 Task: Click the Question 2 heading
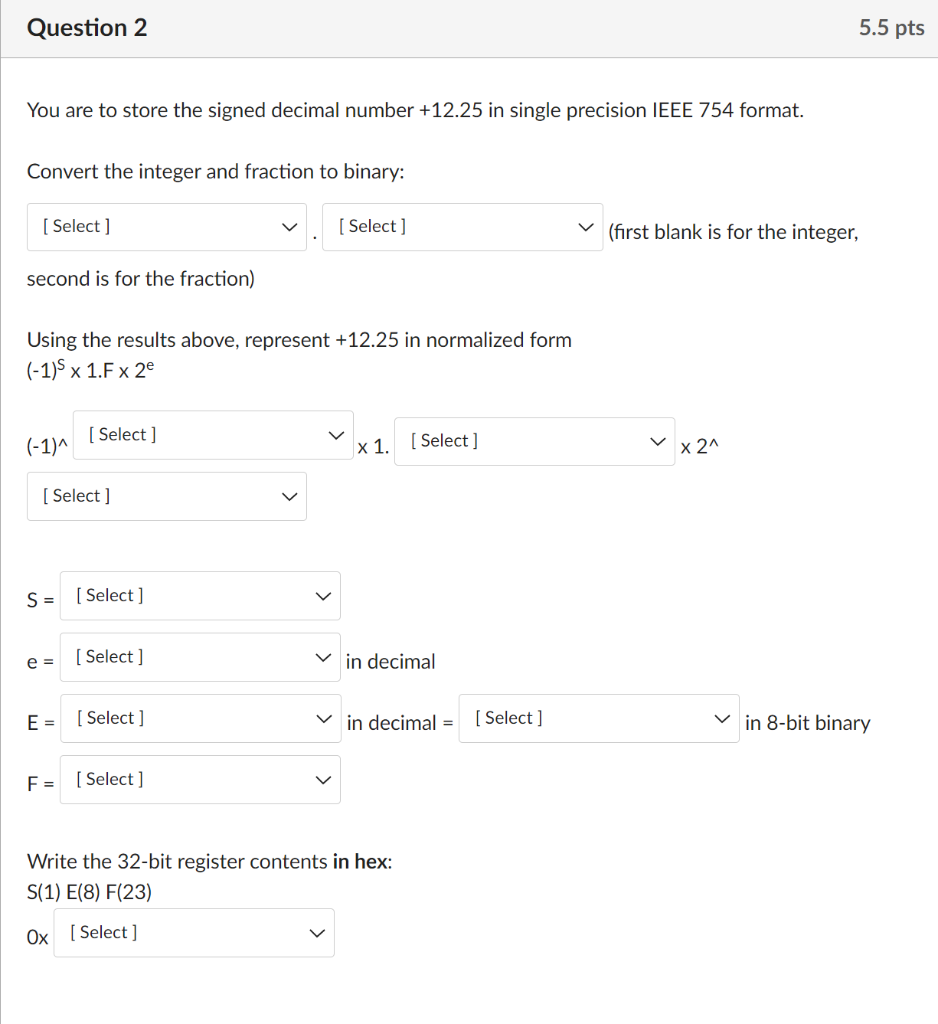click(x=86, y=28)
